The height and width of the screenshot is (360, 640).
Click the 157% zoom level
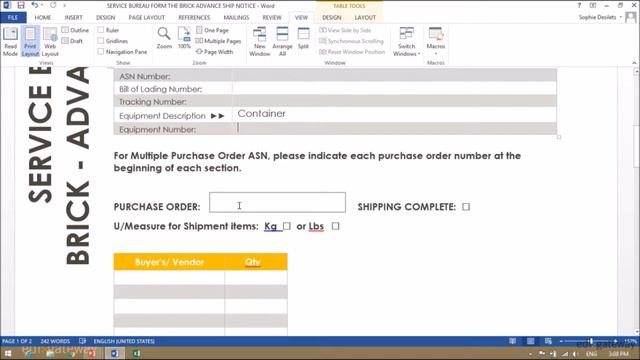(630, 341)
